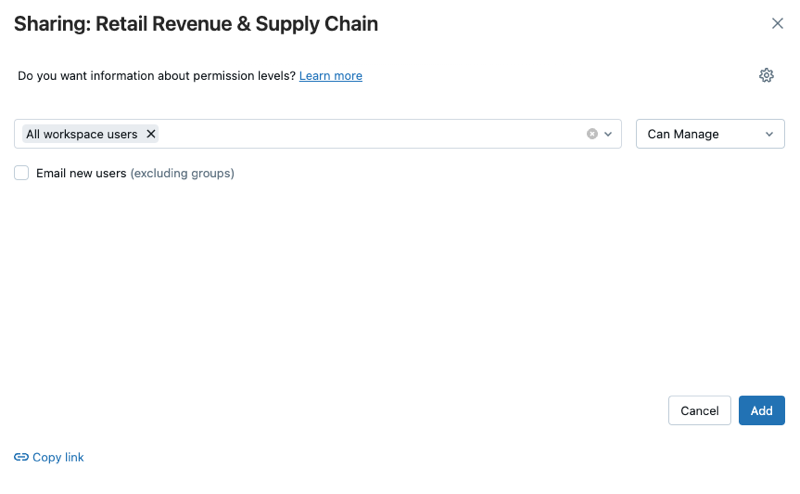800x494 pixels.
Task: Remove the All workspace users chip
Action: [x=151, y=134]
